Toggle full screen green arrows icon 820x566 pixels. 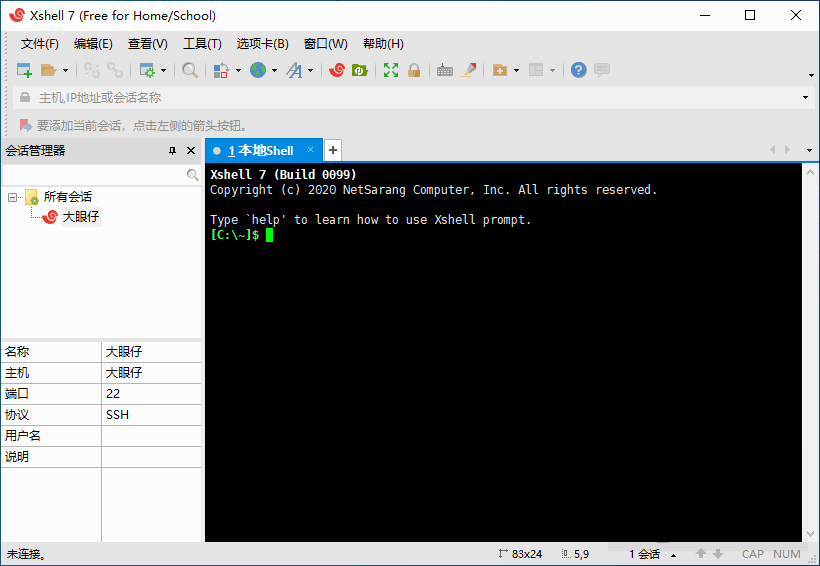pyautogui.click(x=391, y=70)
